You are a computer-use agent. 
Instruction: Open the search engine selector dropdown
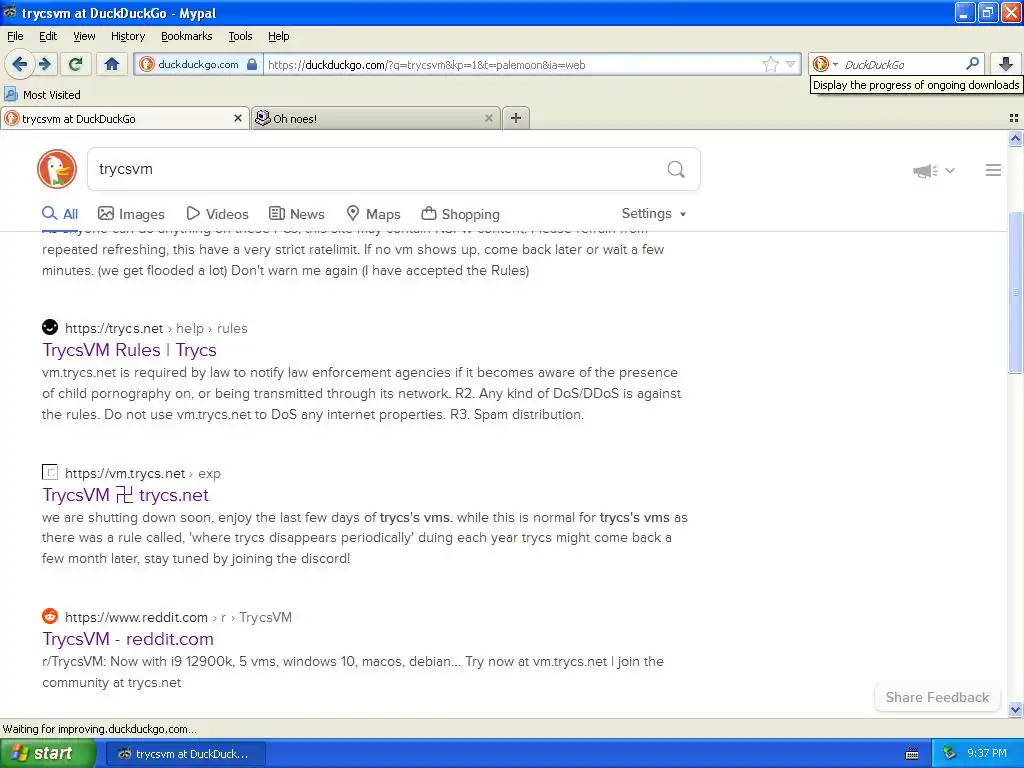point(825,64)
